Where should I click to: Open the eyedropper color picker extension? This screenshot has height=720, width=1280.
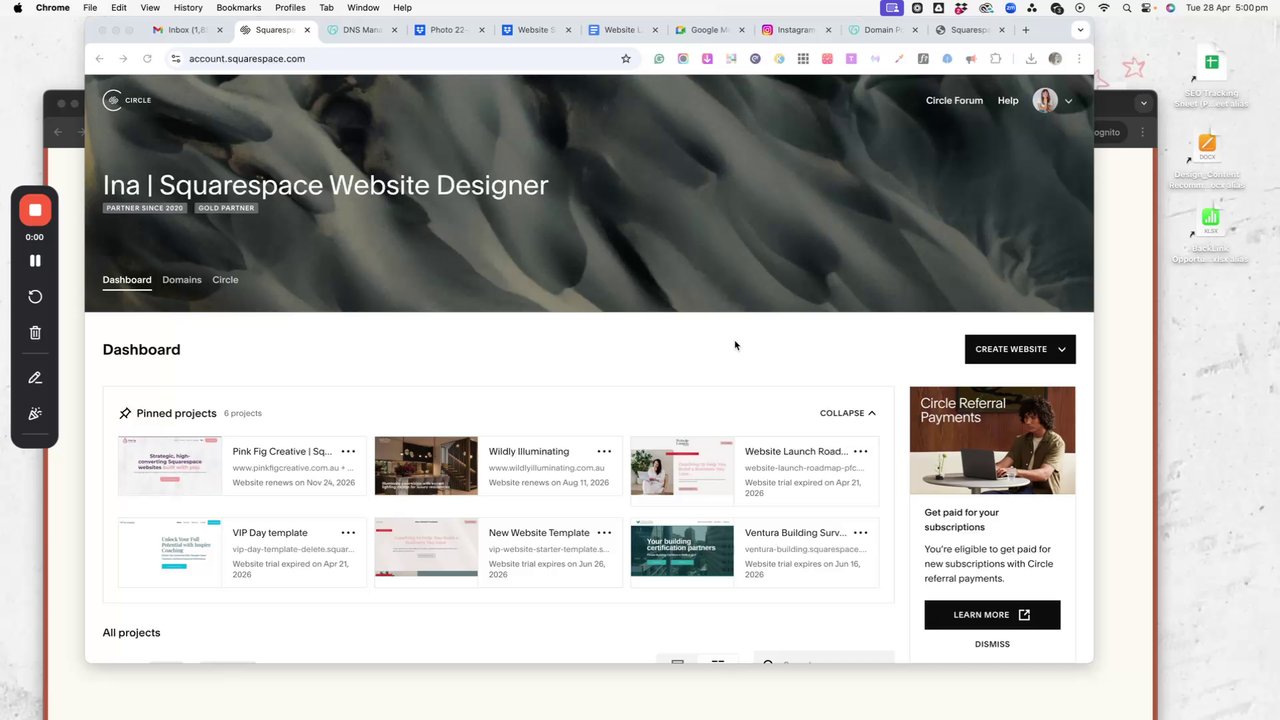(899, 59)
